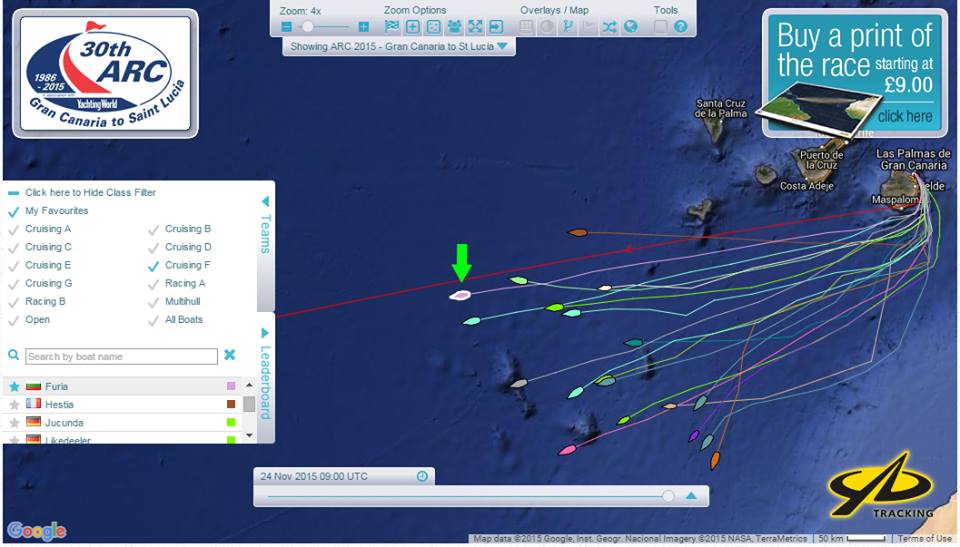Viewport: 960px width, 547px height.
Task: Unstar Furia as a favourite
Action: (x=14, y=387)
